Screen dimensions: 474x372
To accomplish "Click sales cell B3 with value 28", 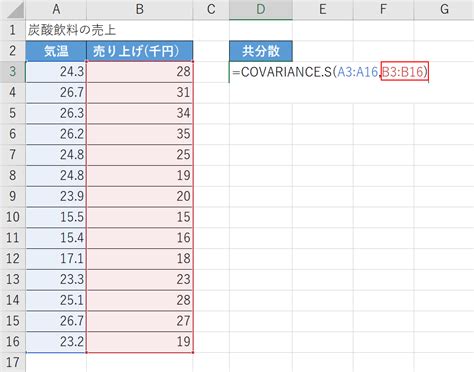I will pos(140,72).
